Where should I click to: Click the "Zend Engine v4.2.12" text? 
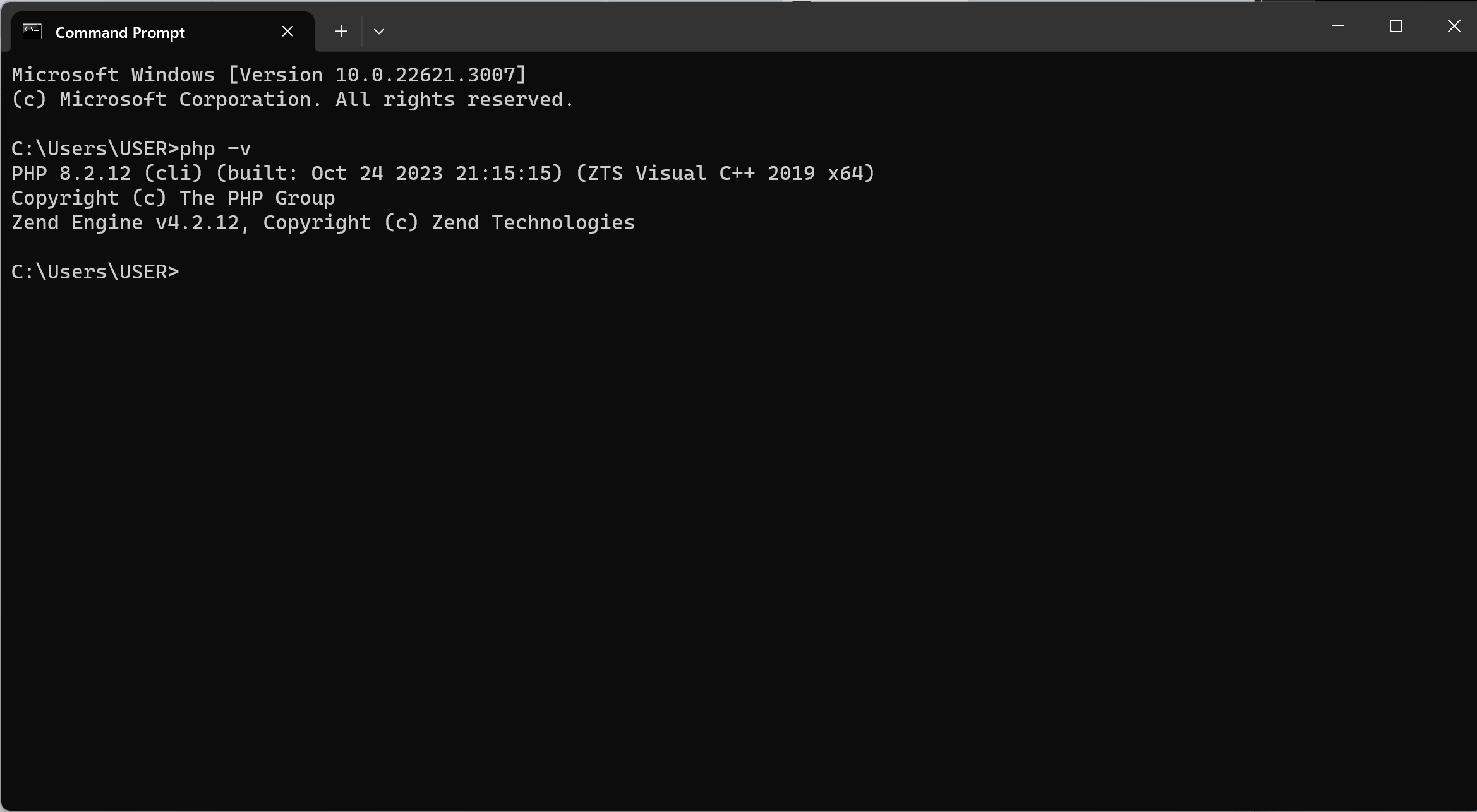click(125, 223)
